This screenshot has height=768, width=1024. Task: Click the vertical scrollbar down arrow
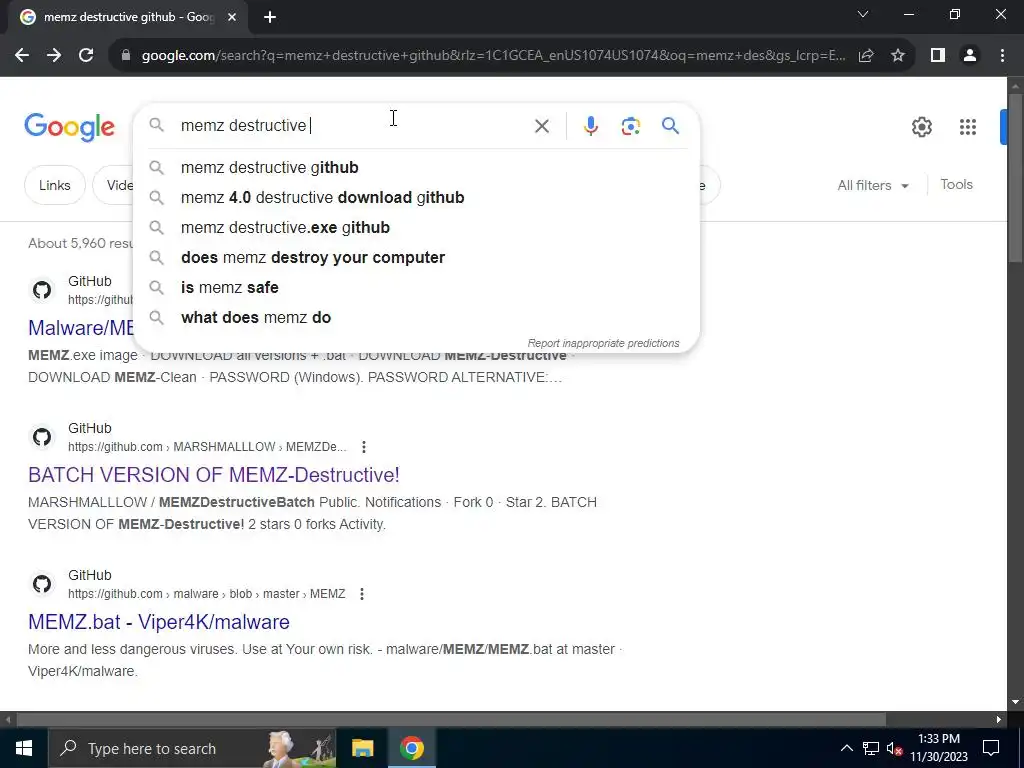click(x=1016, y=703)
